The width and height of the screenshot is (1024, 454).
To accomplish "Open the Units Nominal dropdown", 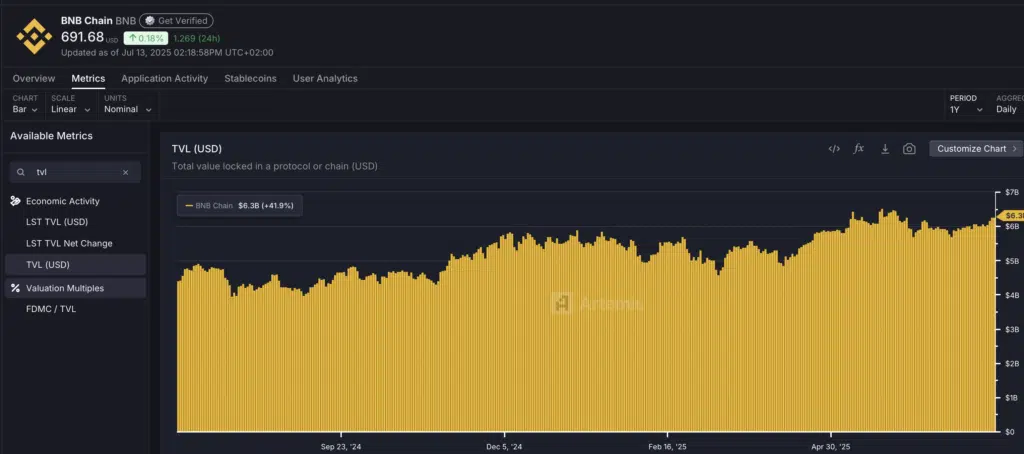I will tap(128, 109).
